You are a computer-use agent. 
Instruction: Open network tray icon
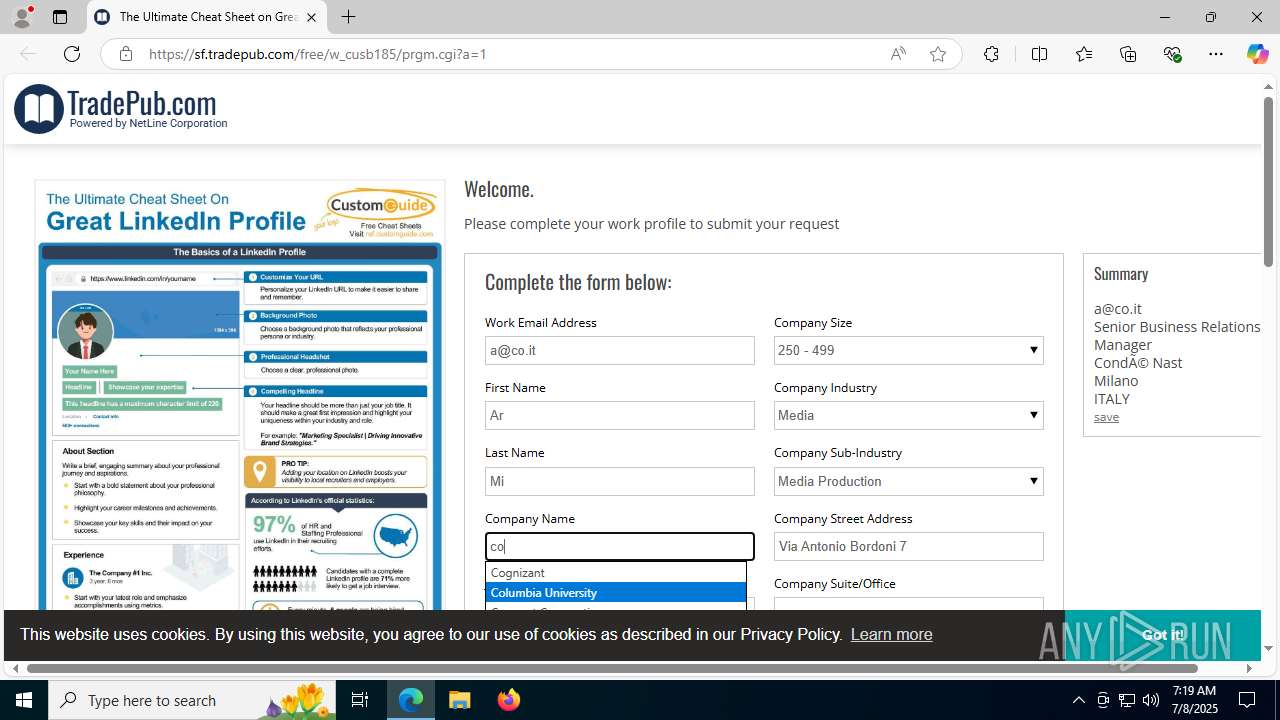click(x=1126, y=700)
